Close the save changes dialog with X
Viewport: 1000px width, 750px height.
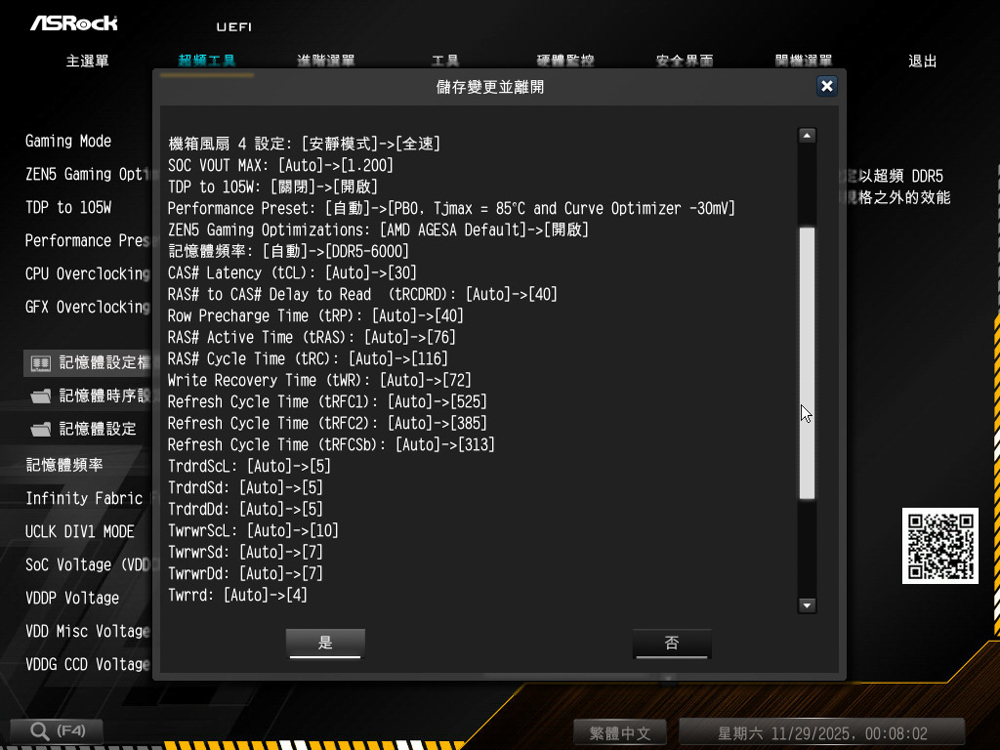click(826, 86)
